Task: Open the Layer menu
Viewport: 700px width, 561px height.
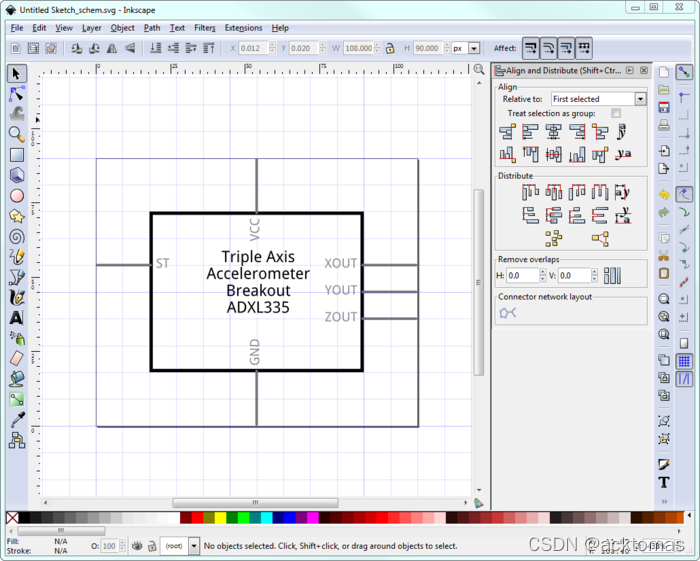Action: tap(91, 28)
